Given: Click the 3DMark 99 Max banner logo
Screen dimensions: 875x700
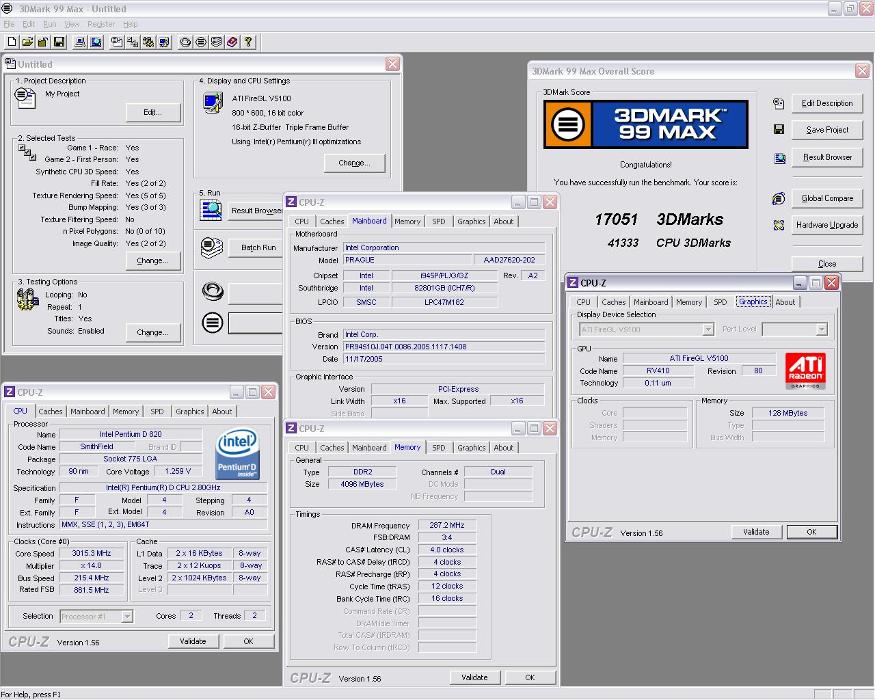Looking at the screenshot, I should (x=646, y=124).
